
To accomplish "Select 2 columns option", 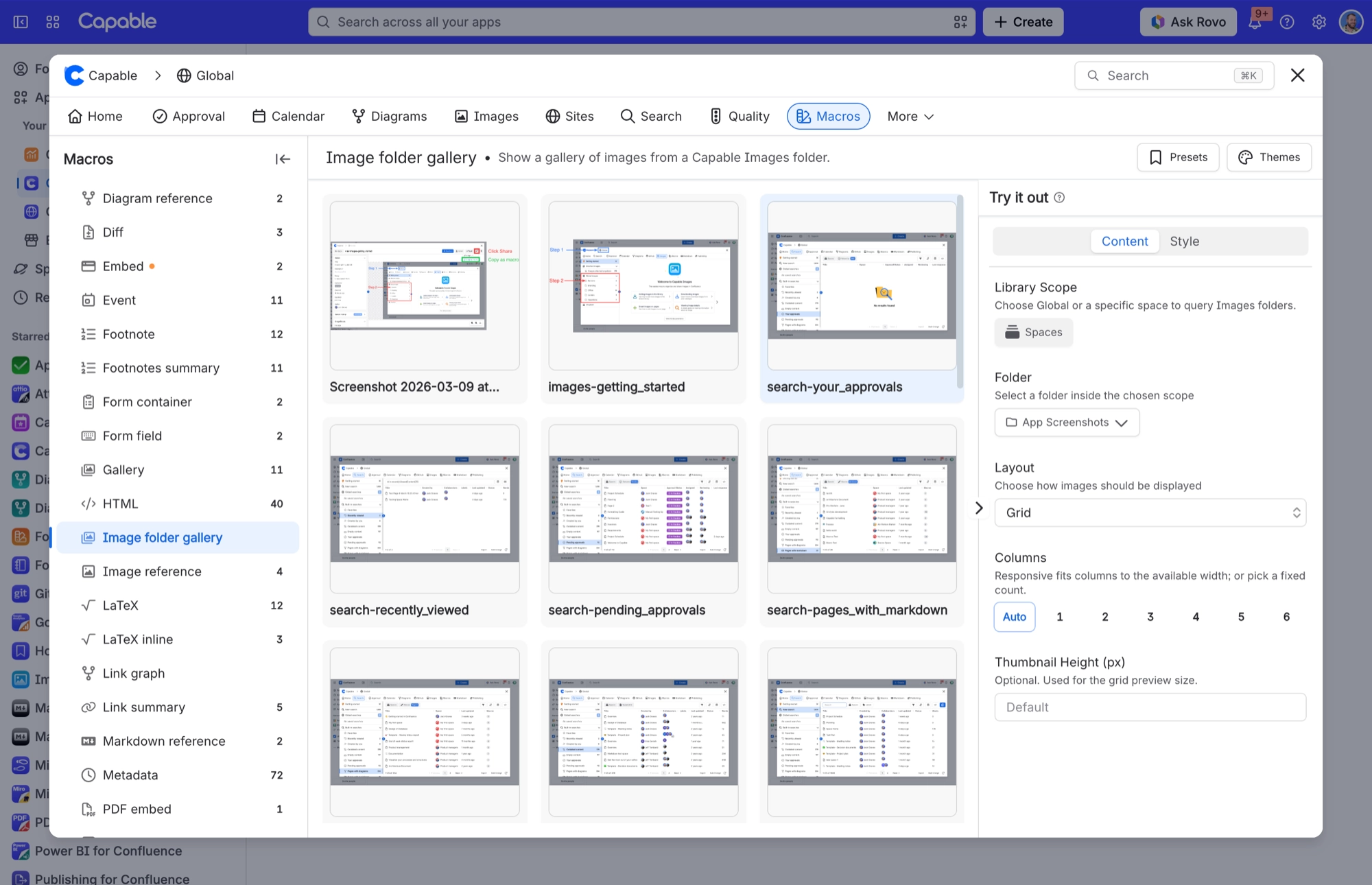I will 1104,617.
